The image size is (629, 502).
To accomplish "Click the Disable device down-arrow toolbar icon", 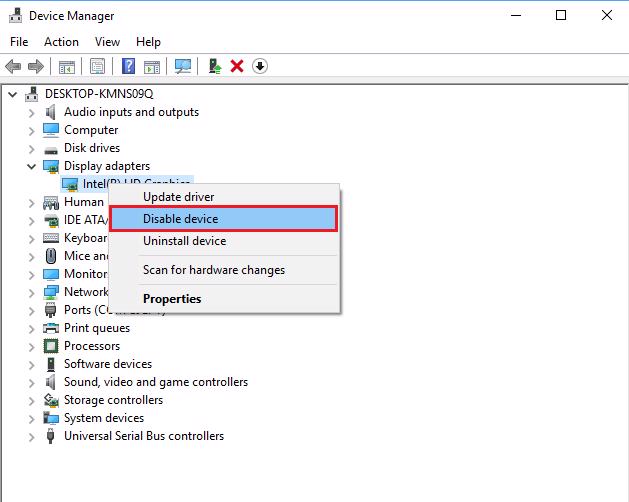I will 260,67.
